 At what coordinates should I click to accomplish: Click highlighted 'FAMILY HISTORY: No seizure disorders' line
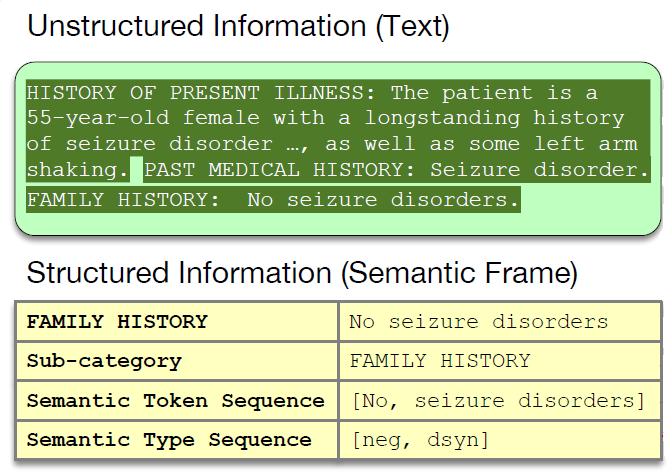pyautogui.click(x=272, y=199)
